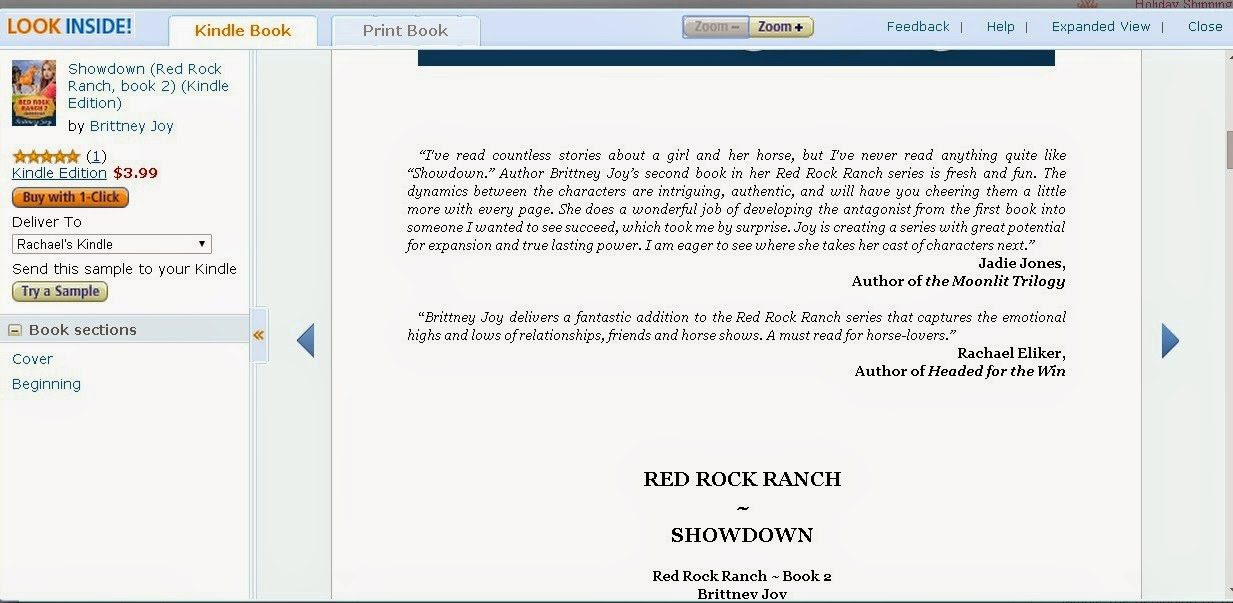Click Buy with 1-Click button
This screenshot has width=1233, height=603.
[x=70, y=198]
